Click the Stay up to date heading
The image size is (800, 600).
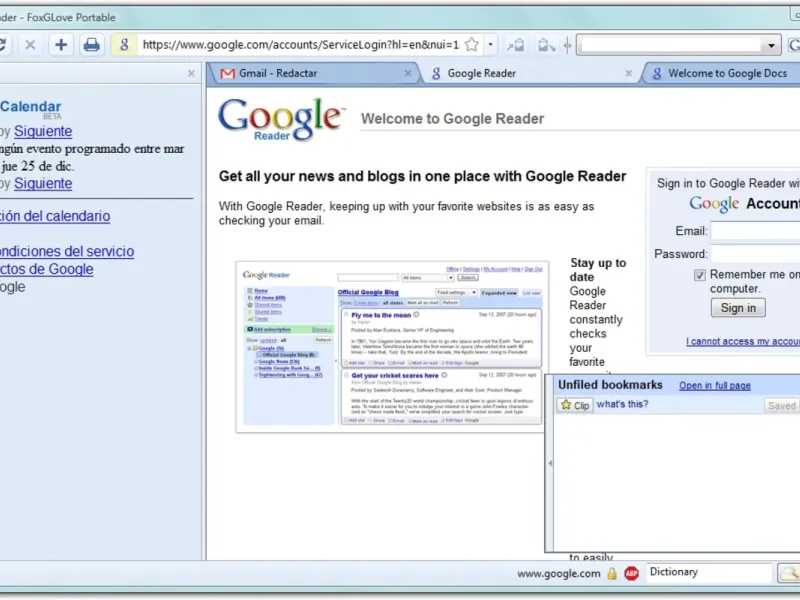coord(598,270)
